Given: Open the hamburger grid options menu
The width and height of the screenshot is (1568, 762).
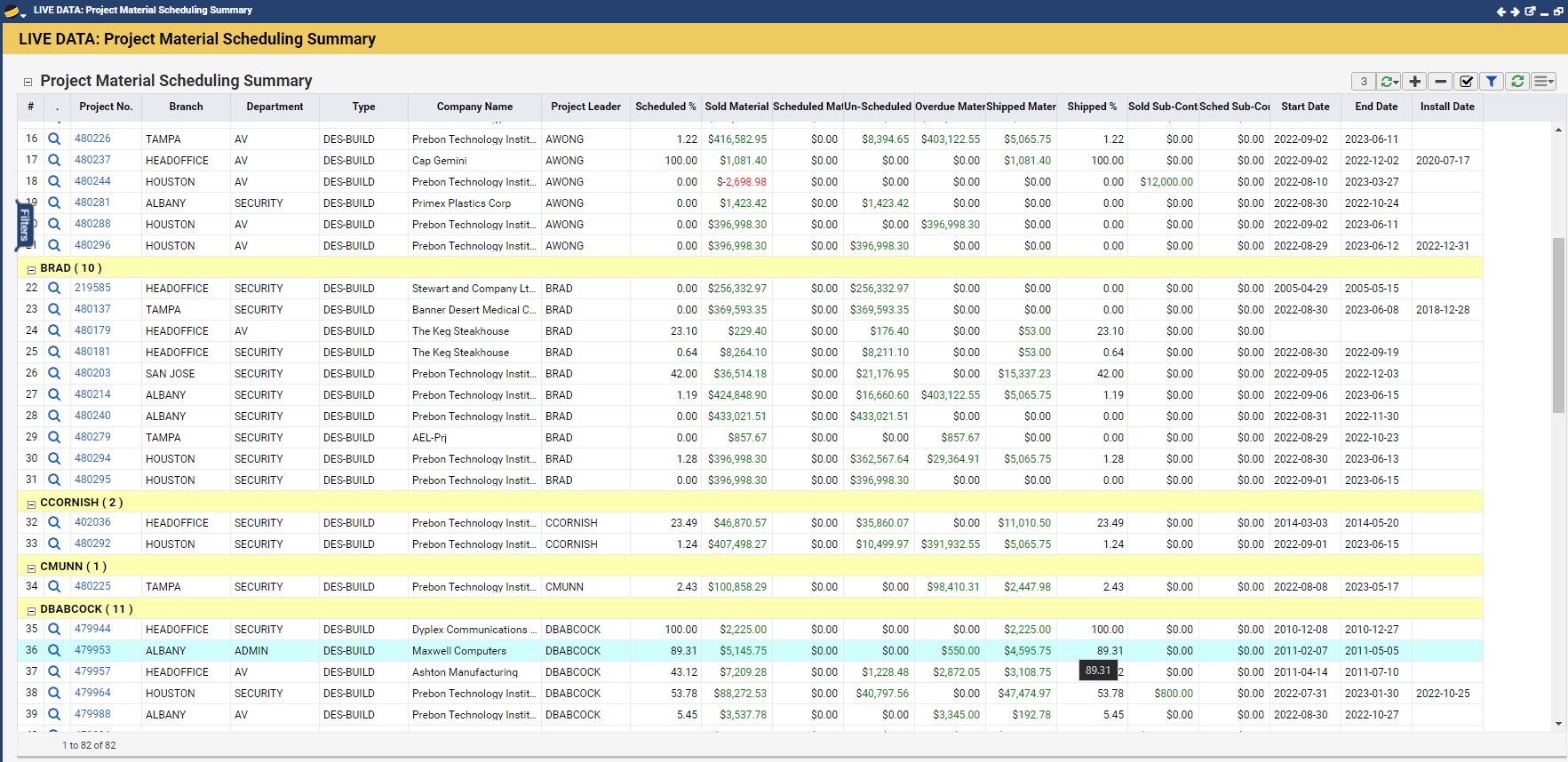Looking at the screenshot, I should 1544,82.
